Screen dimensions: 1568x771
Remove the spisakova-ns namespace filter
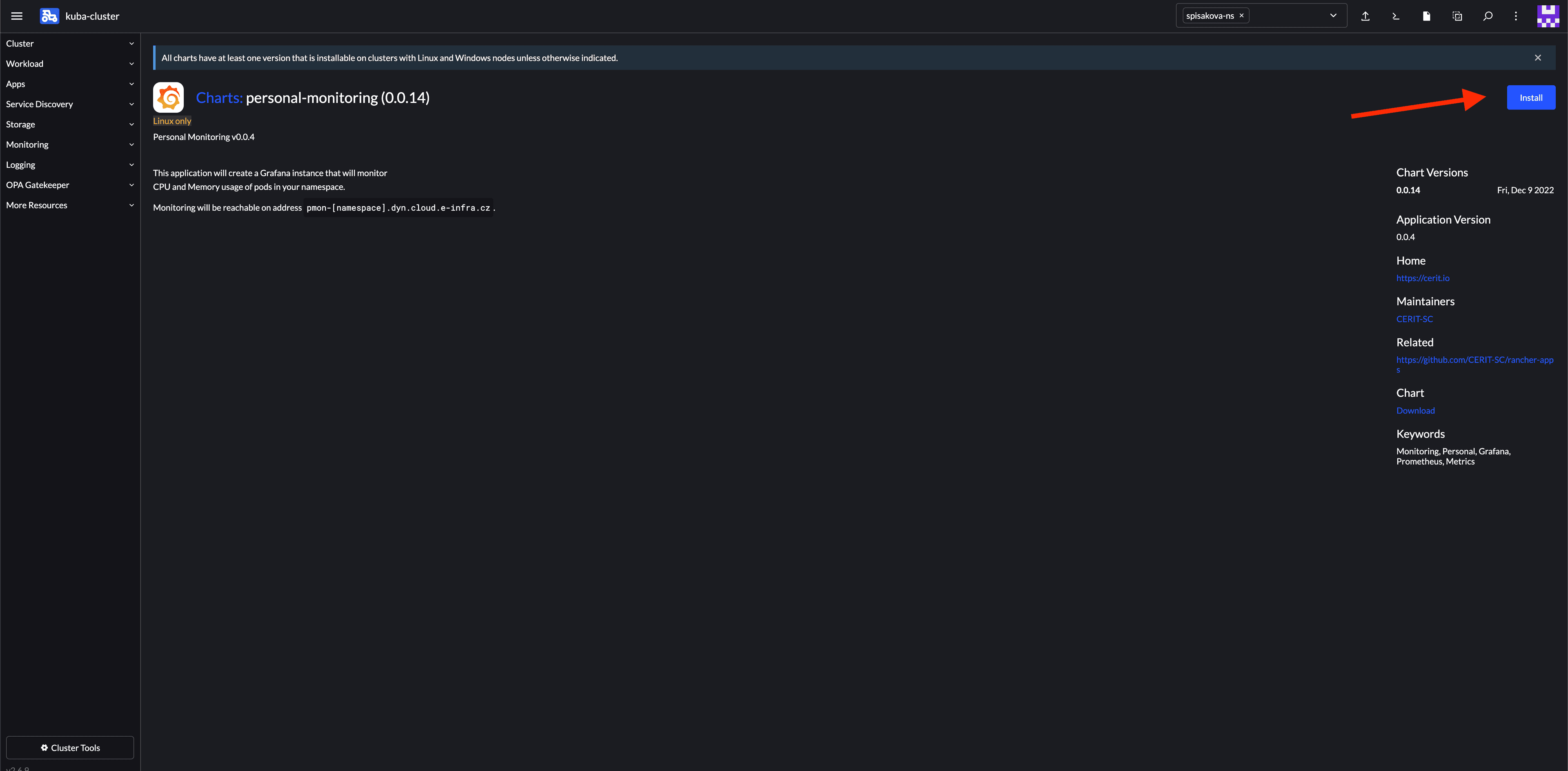tap(1241, 15)
